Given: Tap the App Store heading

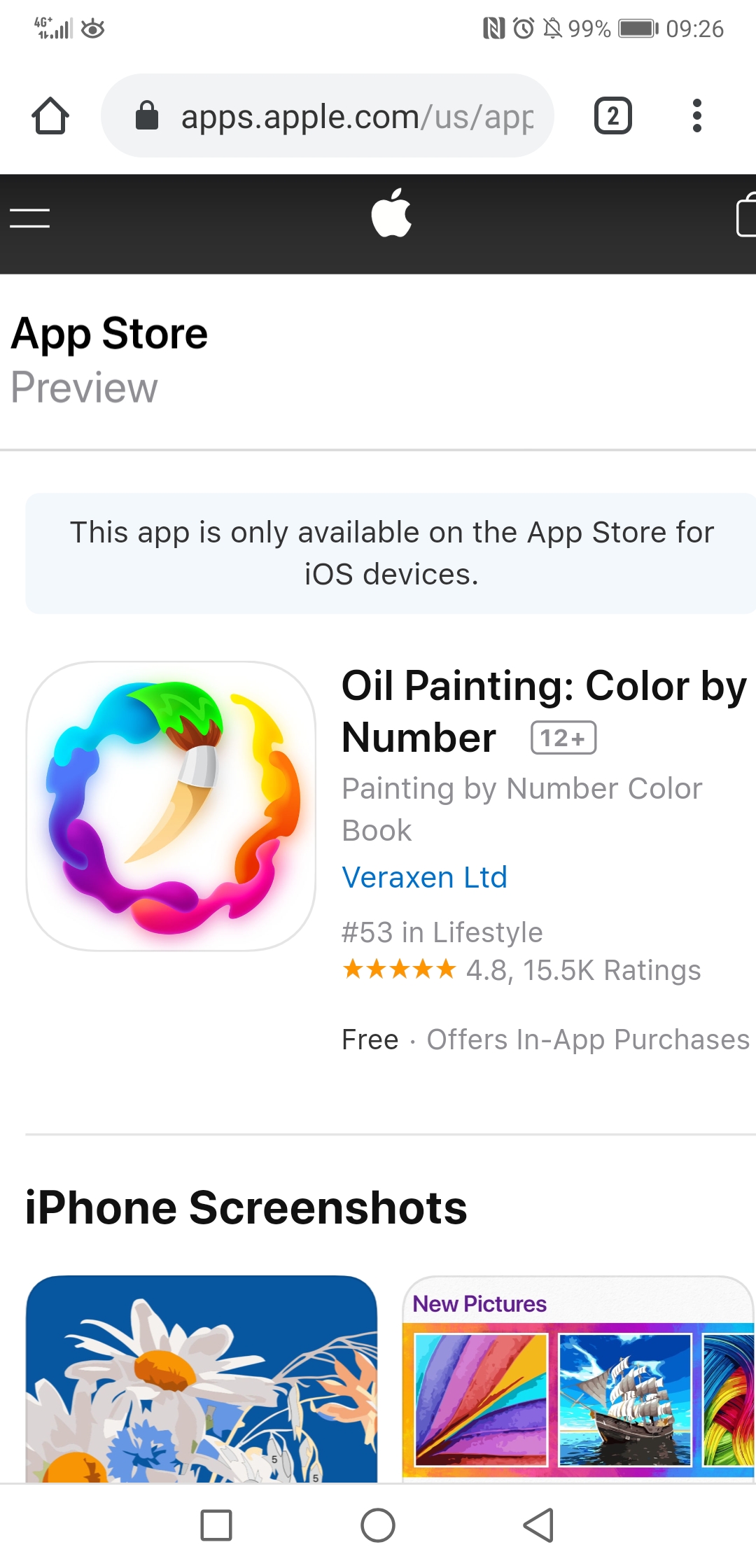Looking at the screenshot, I should [x=109, y=333].
